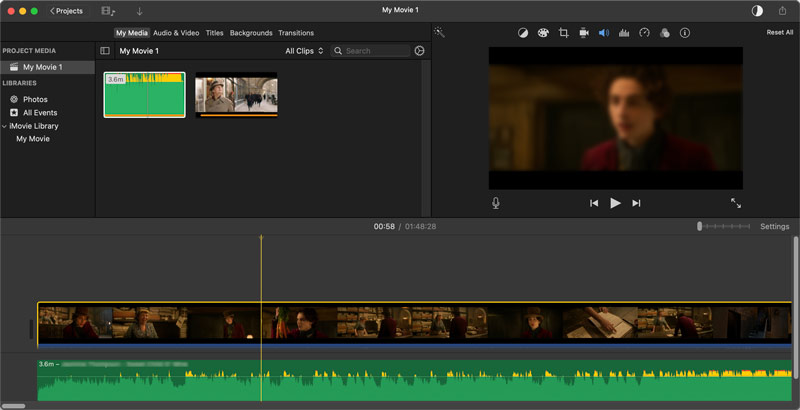This screenshot has width=800, height=410.
Task: Select the green audio track in timeline
Action: pyautogui.click(x=414, y=380)
